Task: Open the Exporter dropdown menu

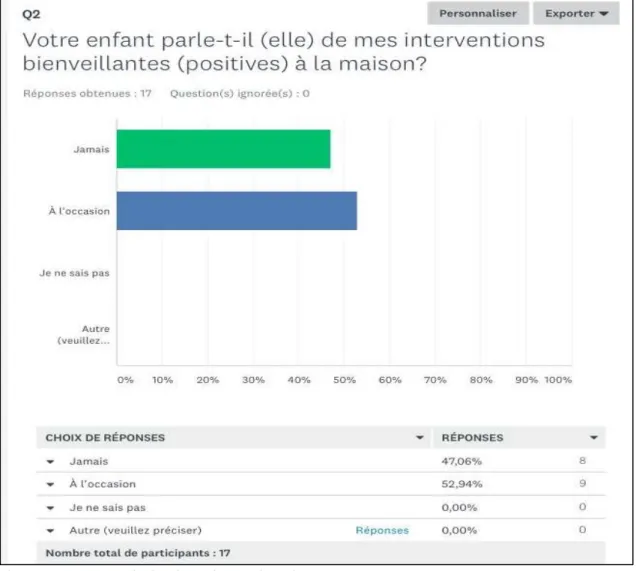Action: pyautogui.click(x=576, y=13)
